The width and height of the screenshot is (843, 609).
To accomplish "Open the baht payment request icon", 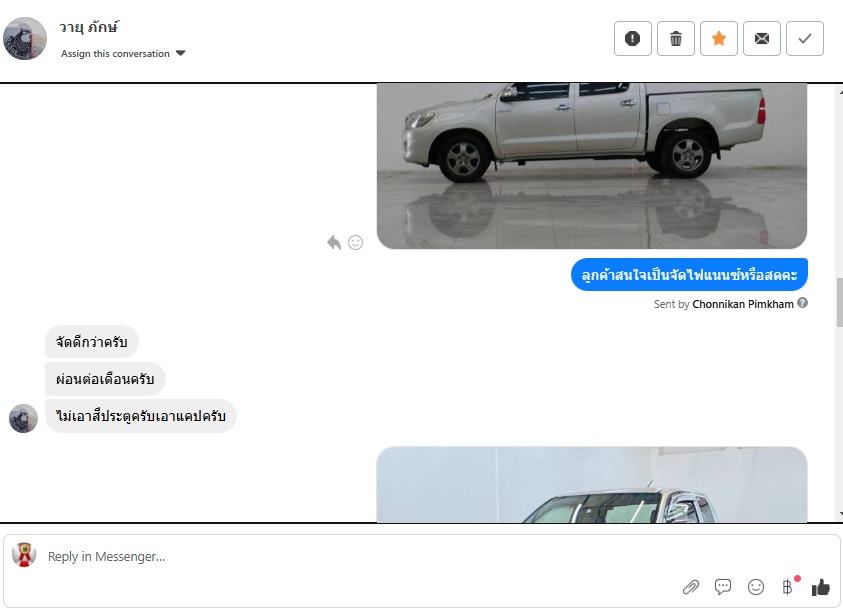I will [x=789, y=586].
